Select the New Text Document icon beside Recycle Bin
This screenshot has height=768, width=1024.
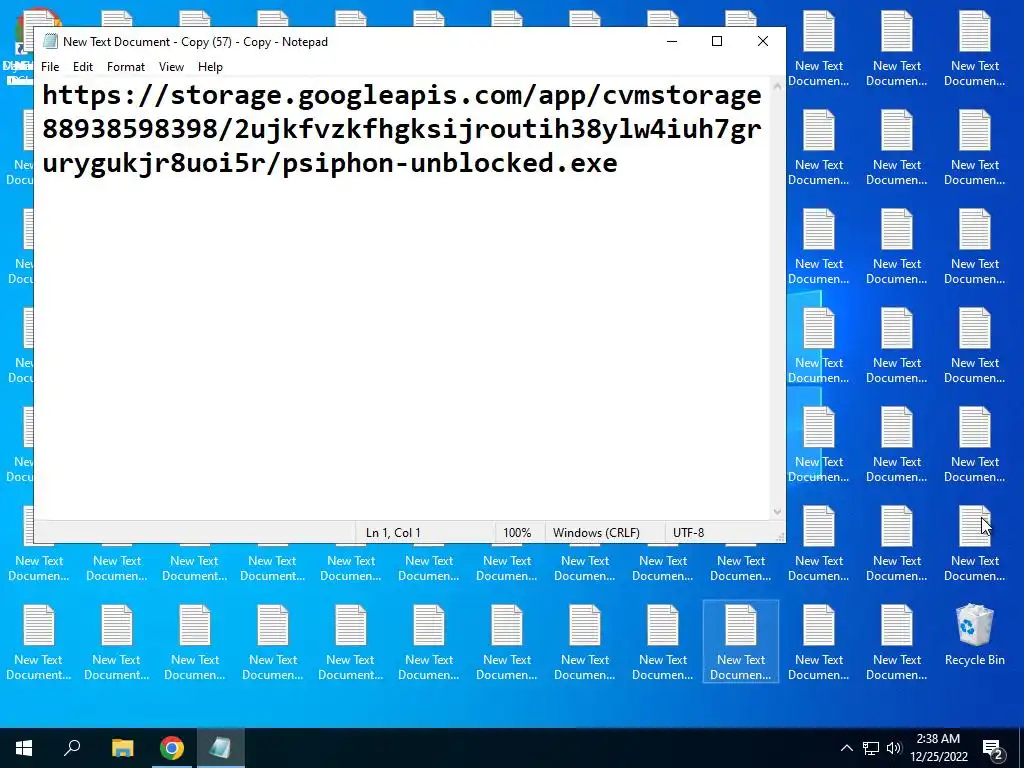click(x=897, y=643)
